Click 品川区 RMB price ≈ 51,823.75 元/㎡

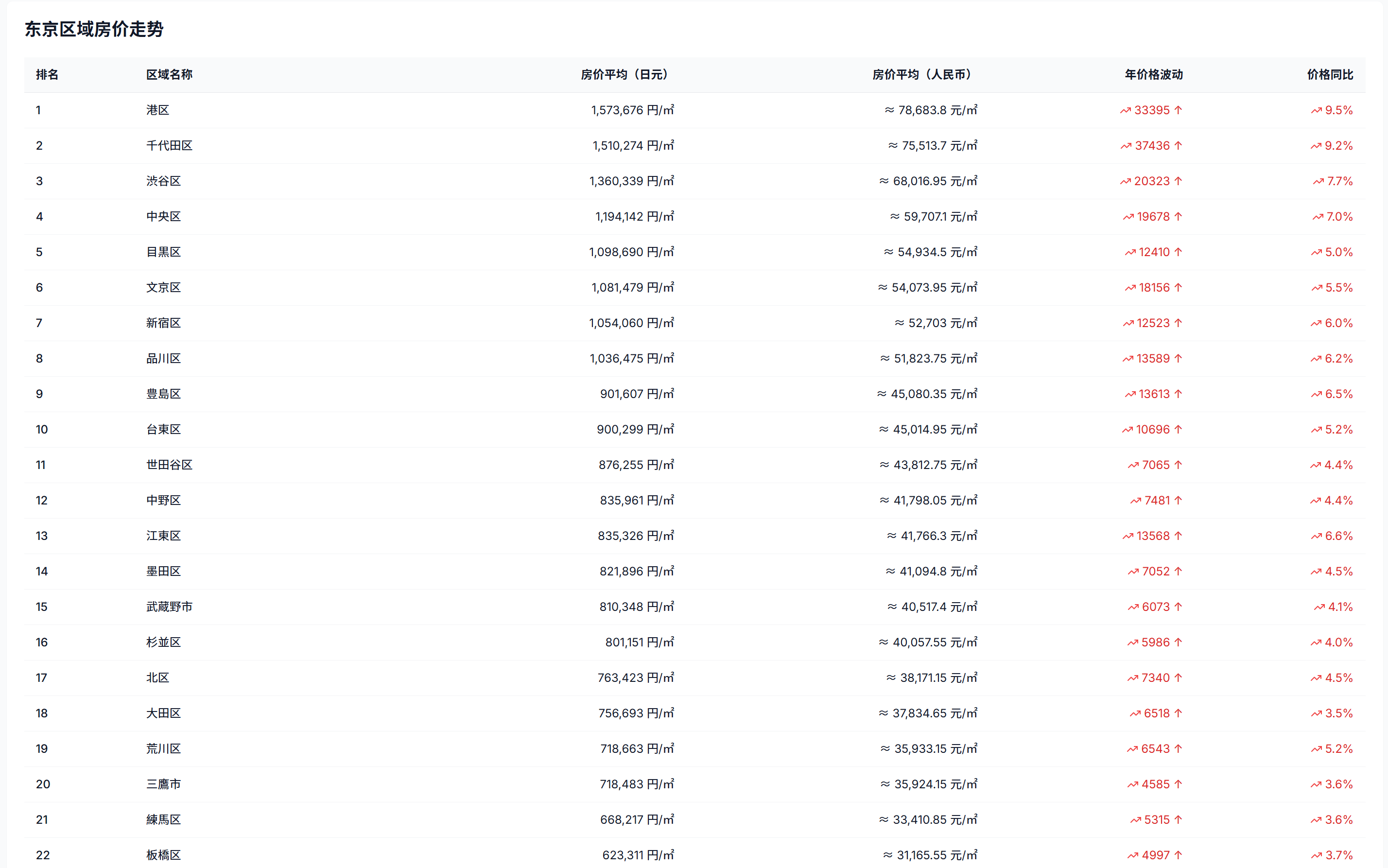[928, 359]
